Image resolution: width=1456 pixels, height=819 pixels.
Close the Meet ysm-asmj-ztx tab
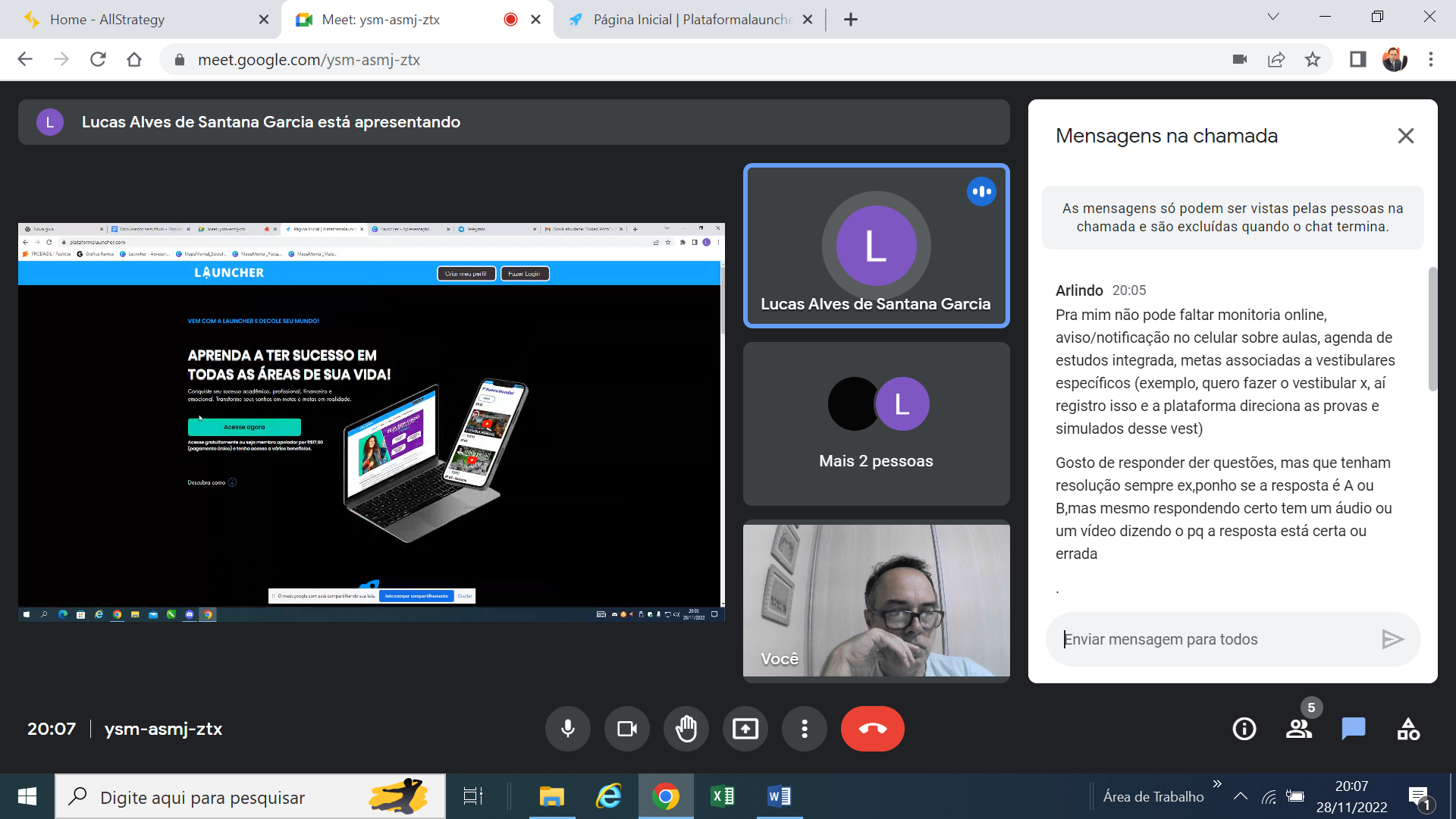535,20
